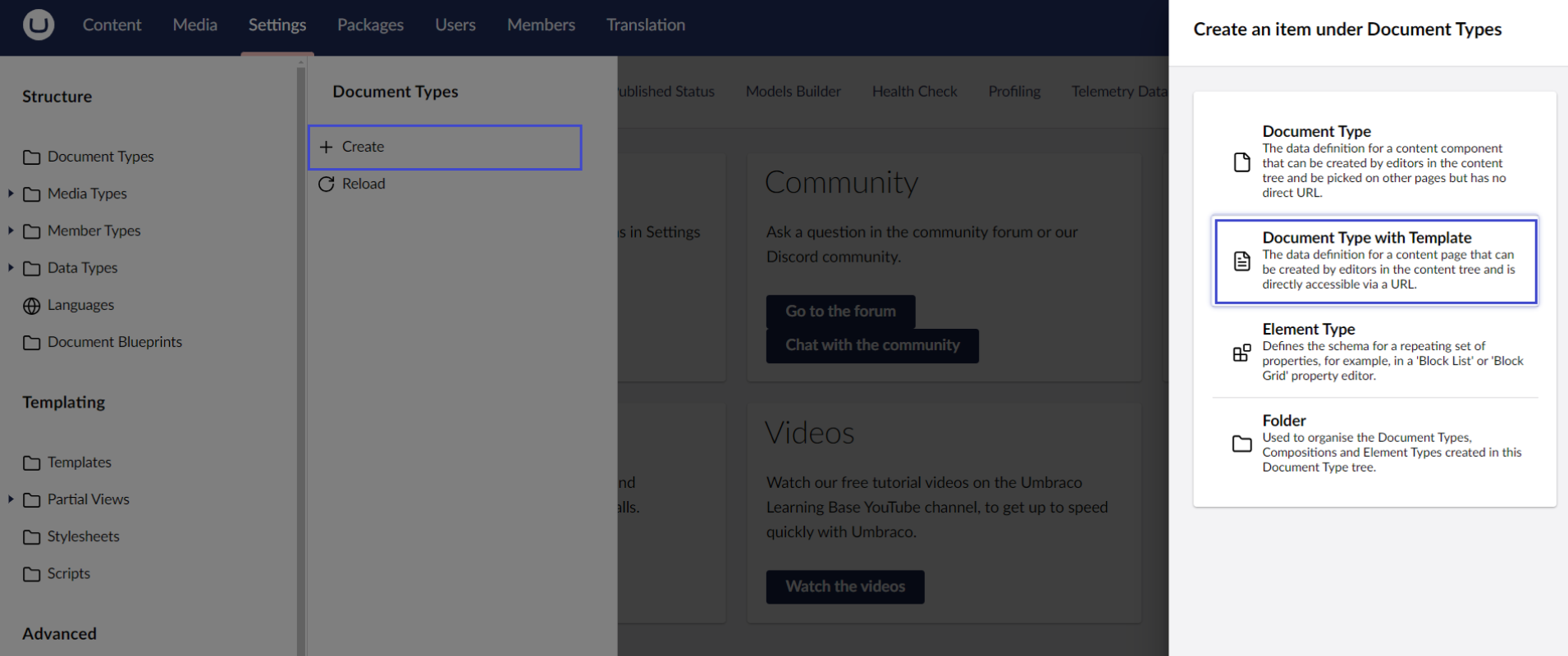1568x656 pixels.
Task: Click the Templating heading
Action: click(63, 403)
